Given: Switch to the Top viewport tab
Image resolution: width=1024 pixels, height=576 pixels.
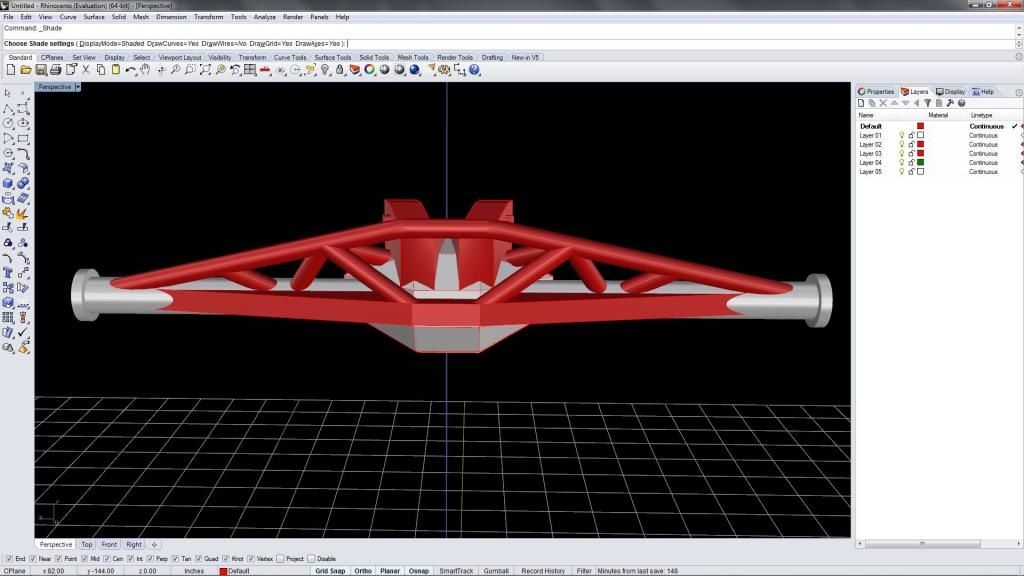Looking at the screenshot, I should 87,545.
